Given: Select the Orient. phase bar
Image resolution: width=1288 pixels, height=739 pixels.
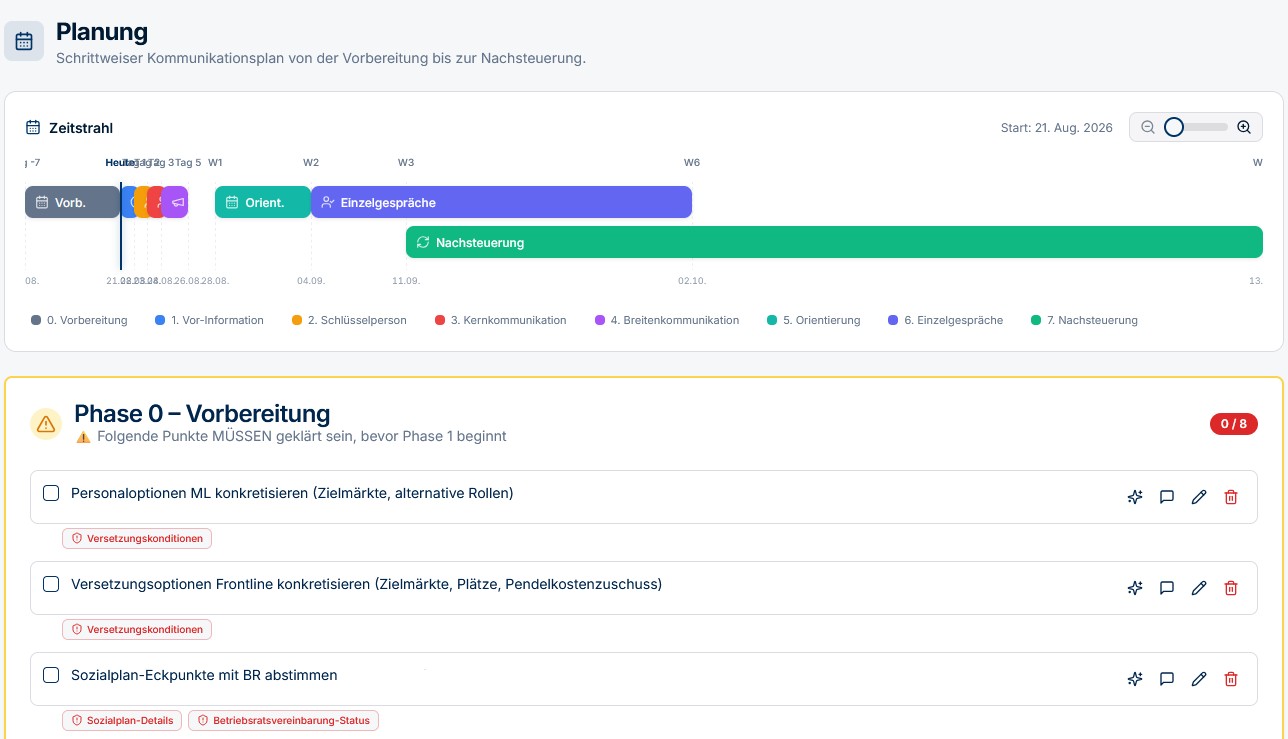Looking at the screenshot, I should [x=263, y=202].
